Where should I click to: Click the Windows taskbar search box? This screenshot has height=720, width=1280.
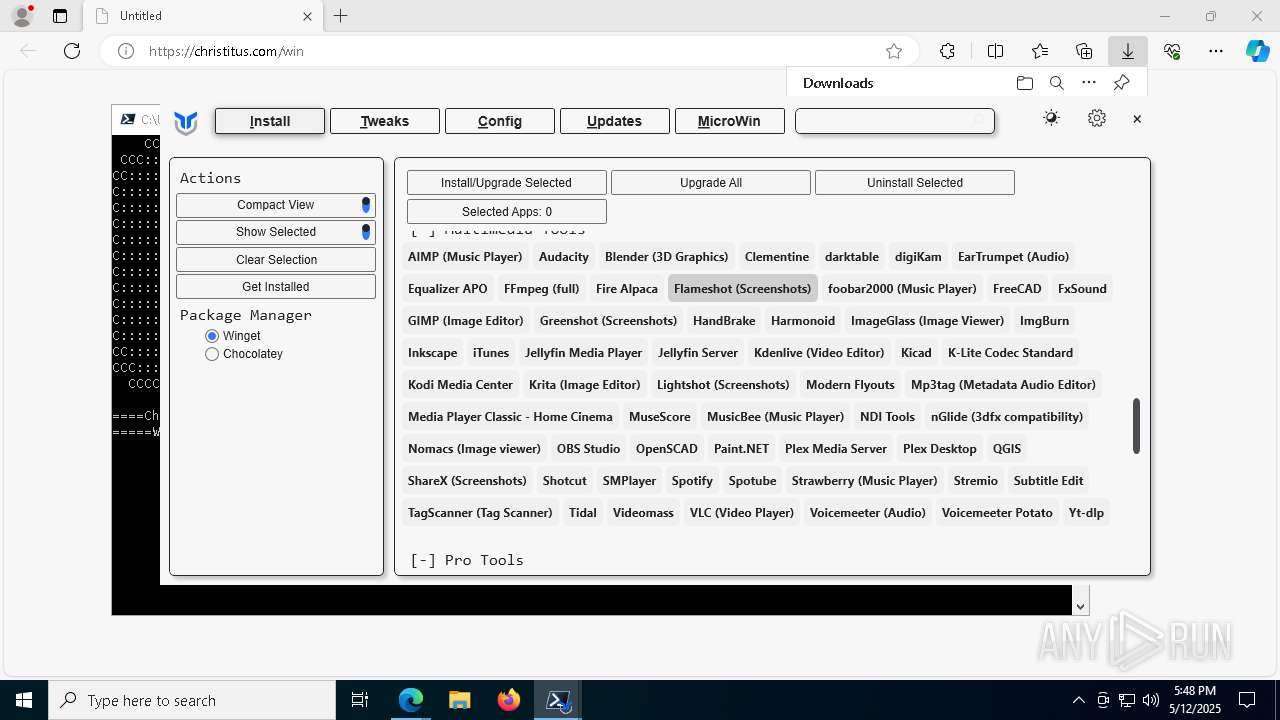[192, 700]
